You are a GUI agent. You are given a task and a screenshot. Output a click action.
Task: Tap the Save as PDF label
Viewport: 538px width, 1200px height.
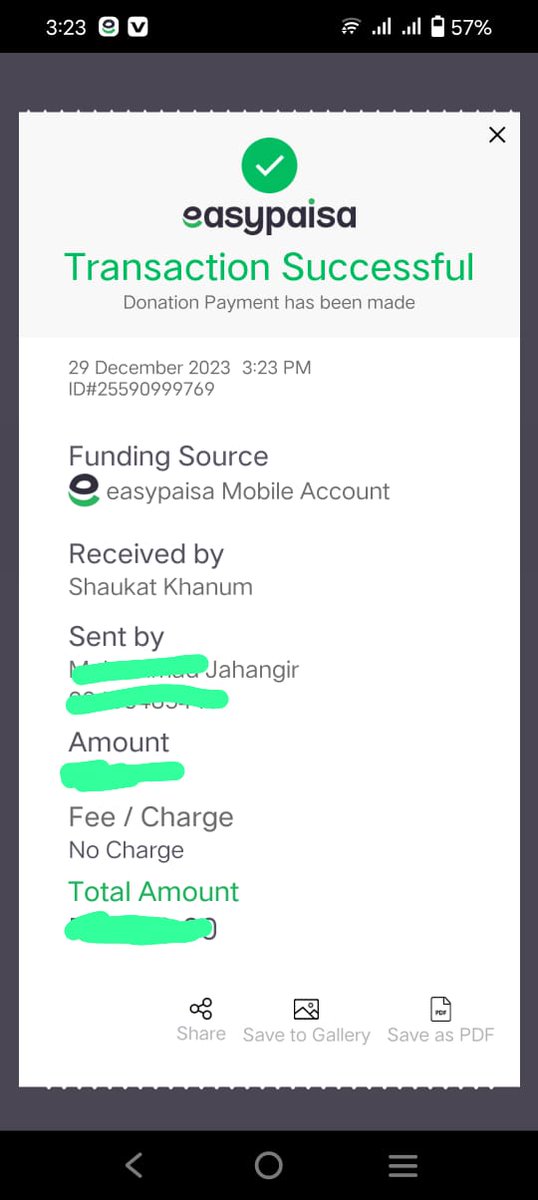point(441,1035)
